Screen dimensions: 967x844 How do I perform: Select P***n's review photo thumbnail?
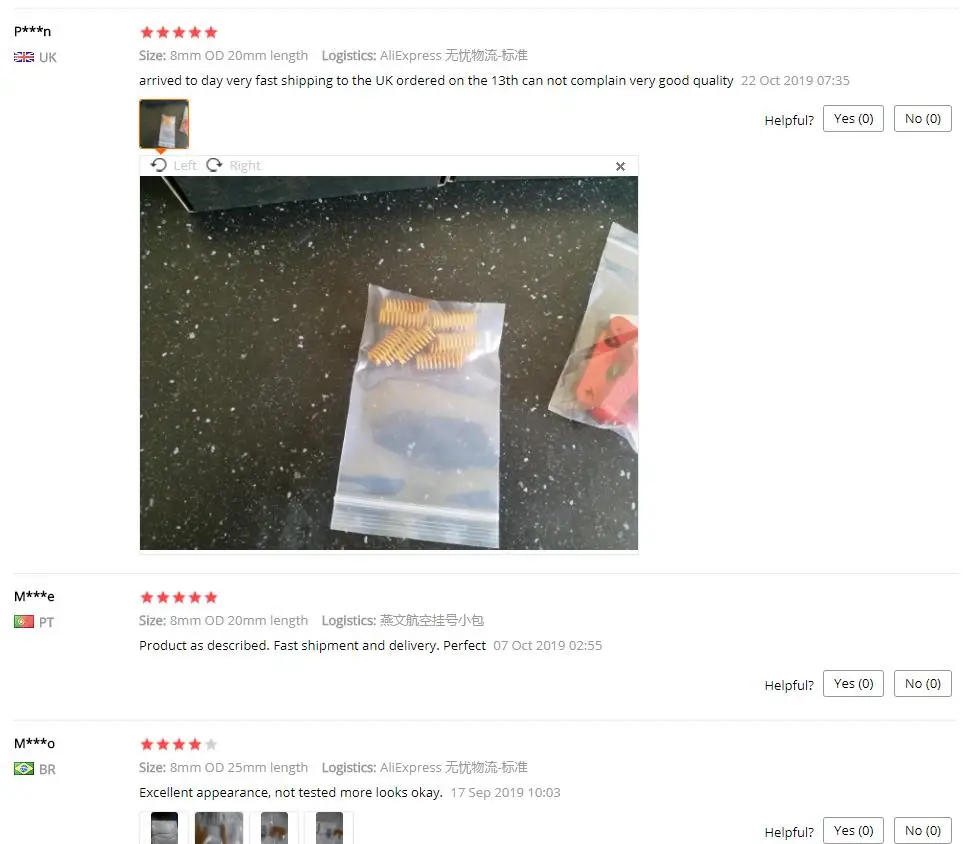pos(164,124)
